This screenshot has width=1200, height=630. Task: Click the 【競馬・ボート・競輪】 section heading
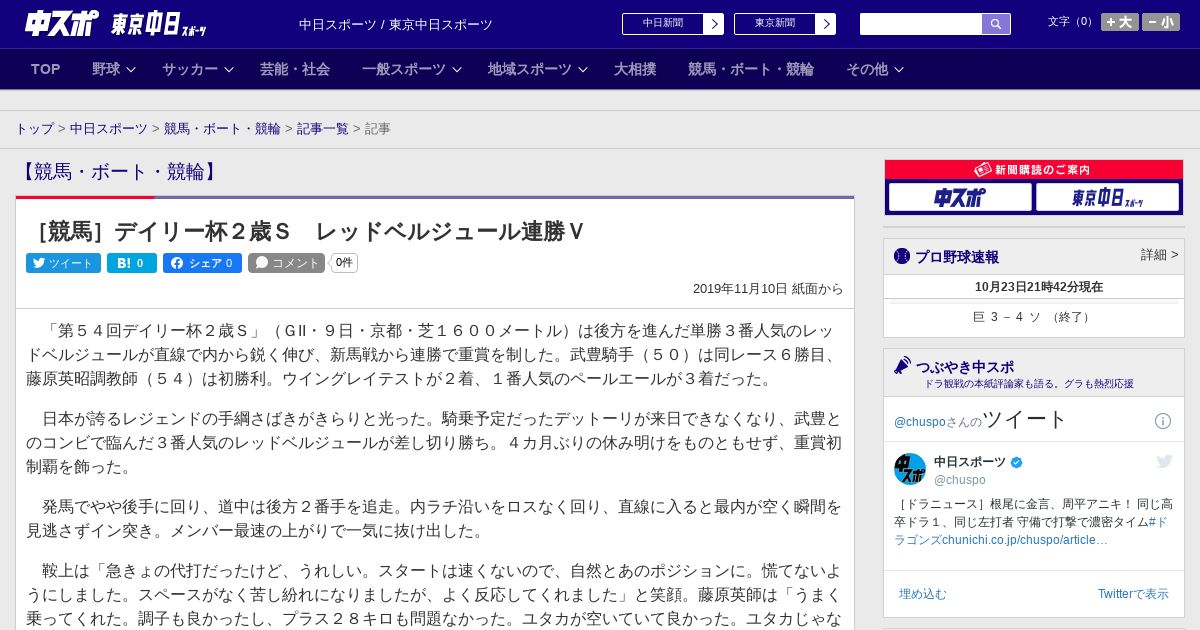[119, 172]
